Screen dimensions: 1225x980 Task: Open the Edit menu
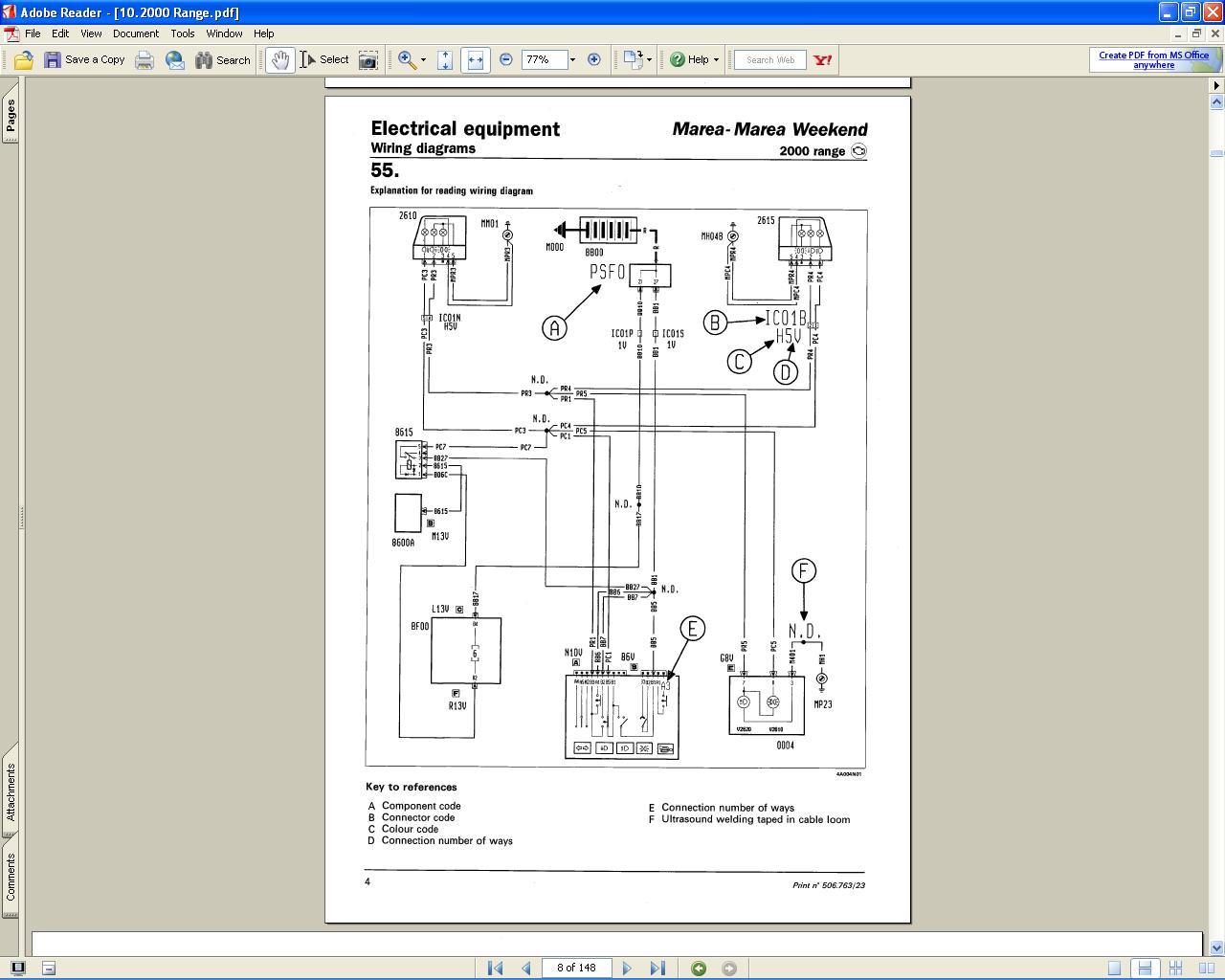pos(60,33)
